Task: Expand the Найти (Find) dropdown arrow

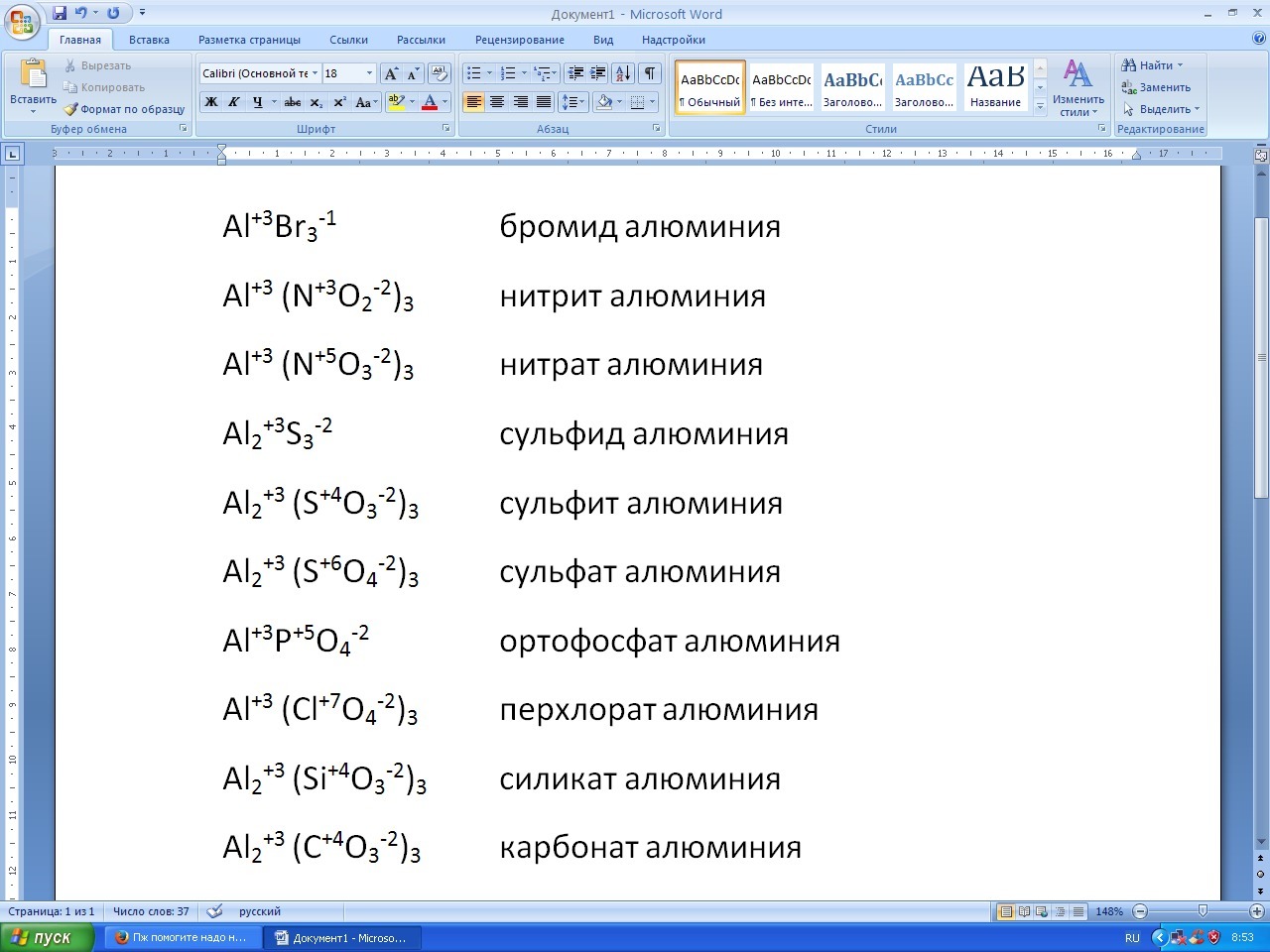Action: [1180, 65]
